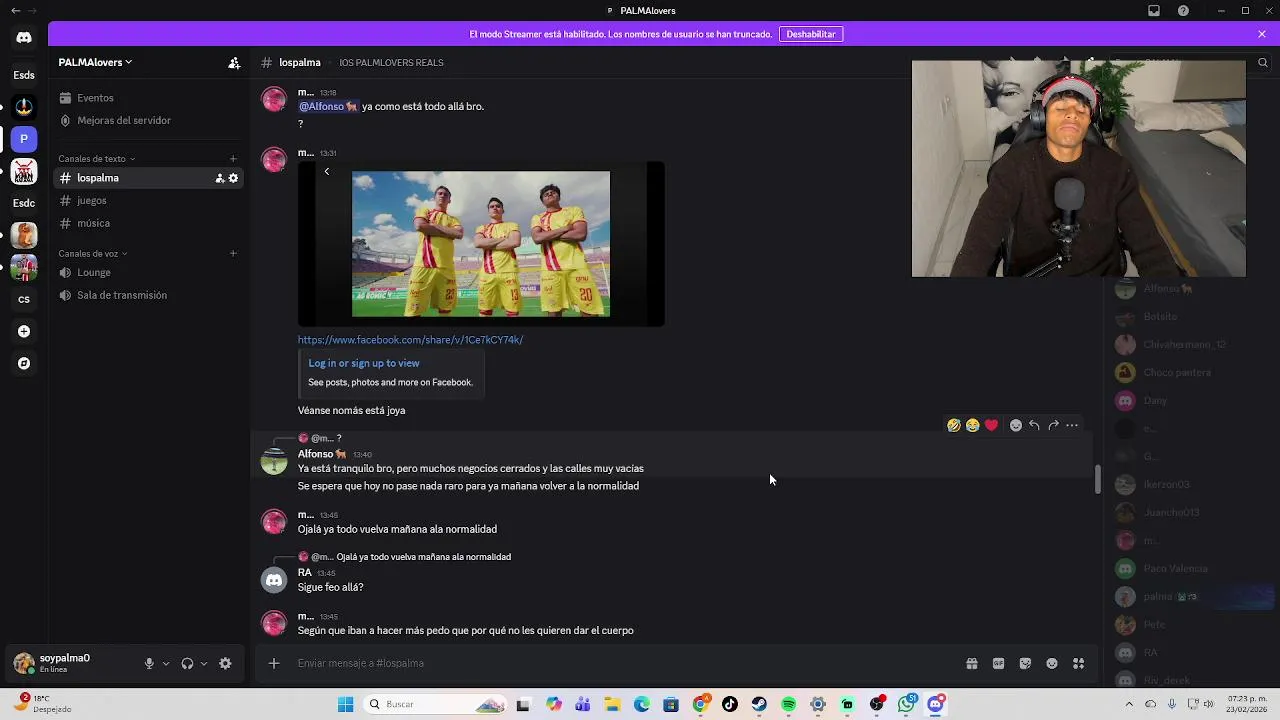Click the @Alfonso mention
The width and height of the screenshot is (1280, 720).
point(327,106)
